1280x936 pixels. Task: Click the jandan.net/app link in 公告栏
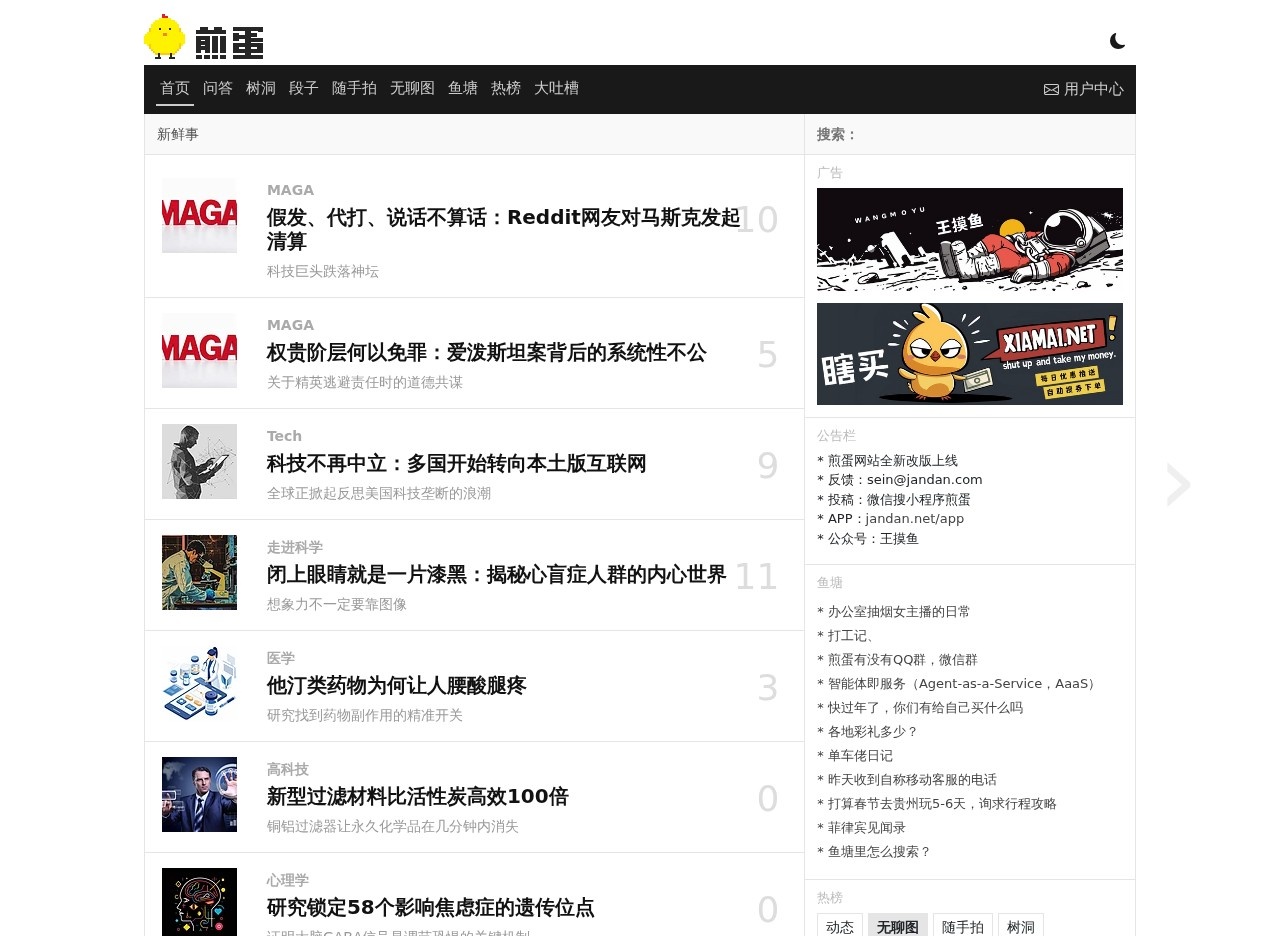pyautogui.click(x=914, y=518)
